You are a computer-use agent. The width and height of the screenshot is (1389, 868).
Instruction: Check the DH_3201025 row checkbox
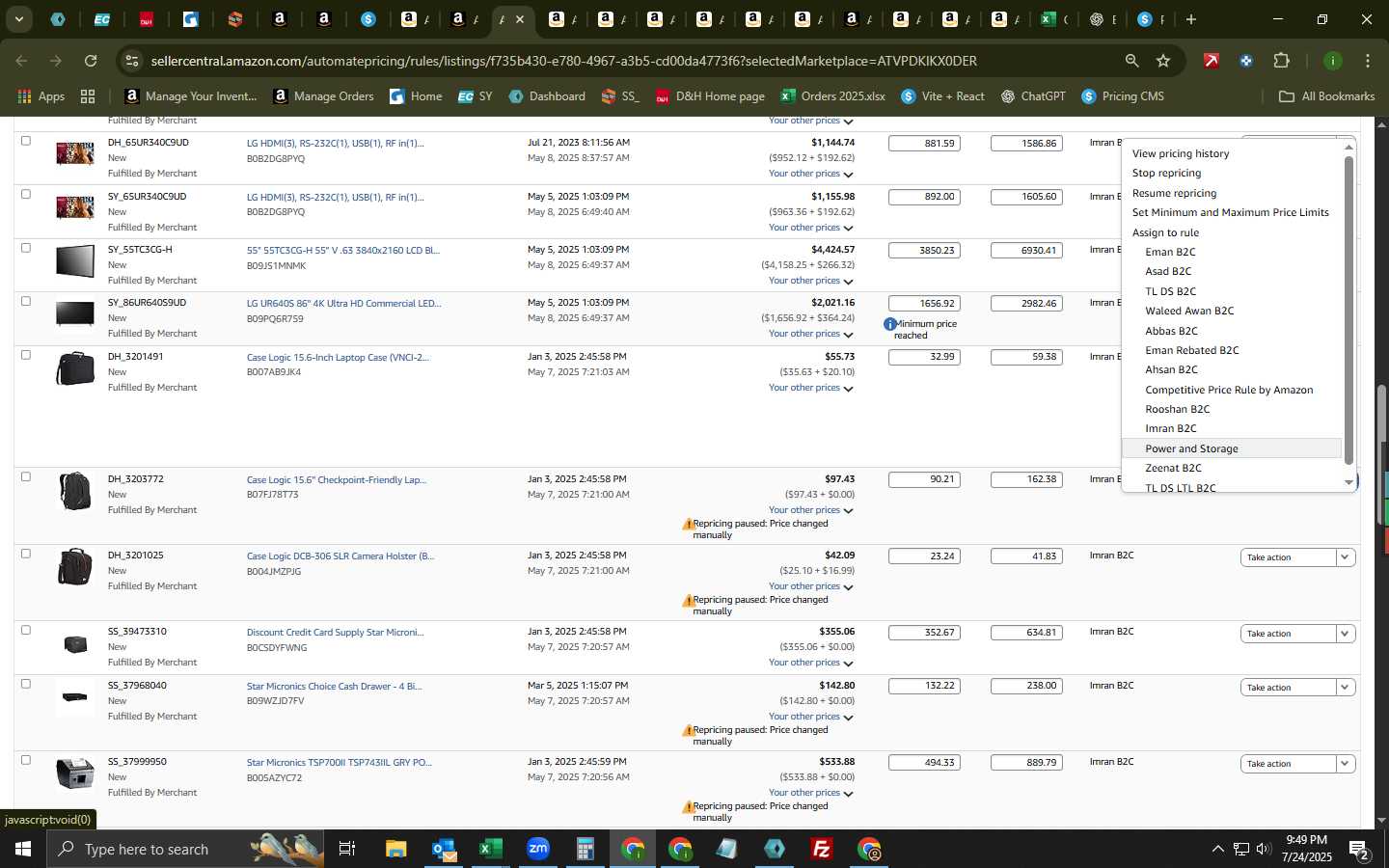pyautogui.click(x=26, y=554)
